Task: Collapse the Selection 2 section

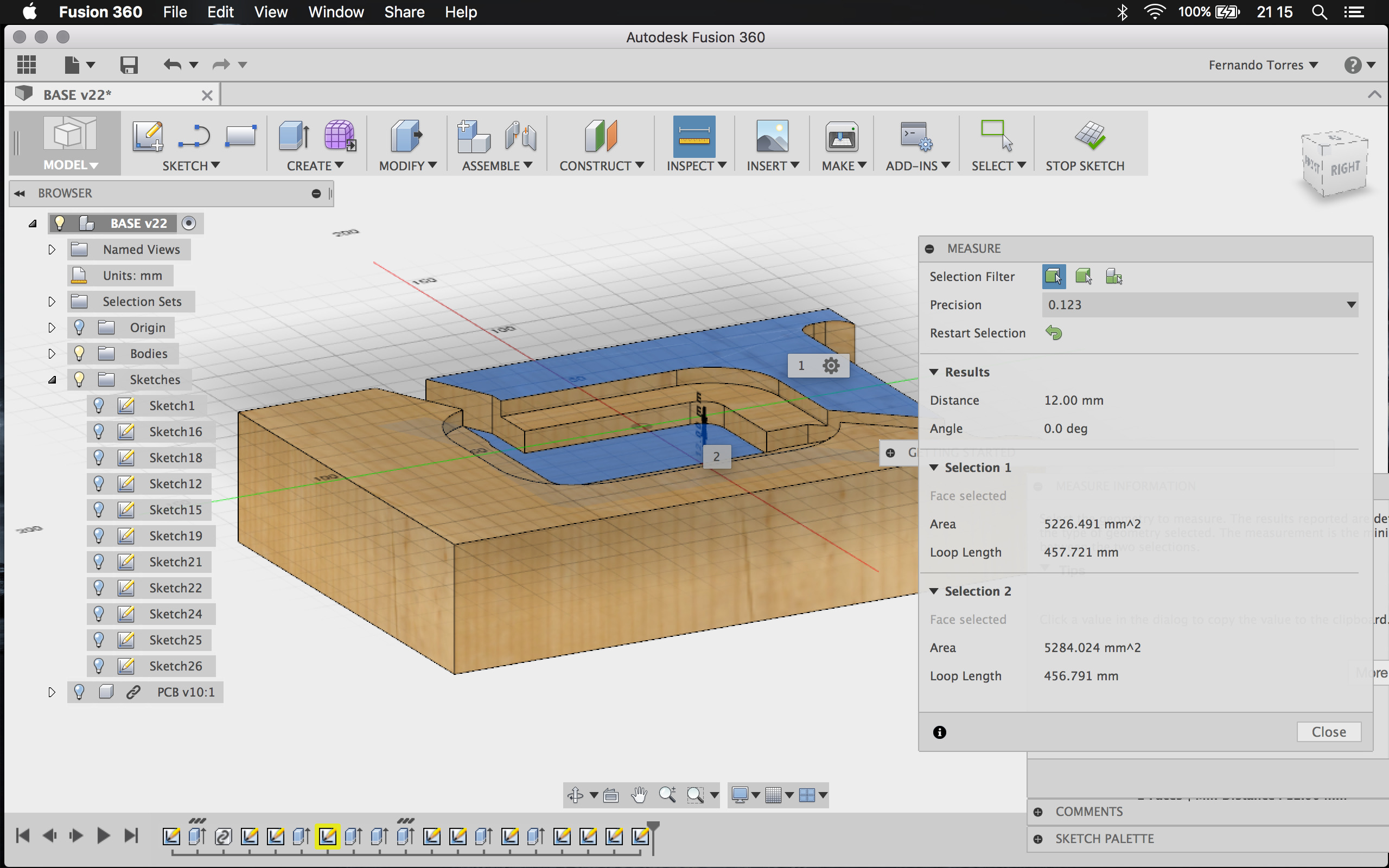Action: pos(934,591)
